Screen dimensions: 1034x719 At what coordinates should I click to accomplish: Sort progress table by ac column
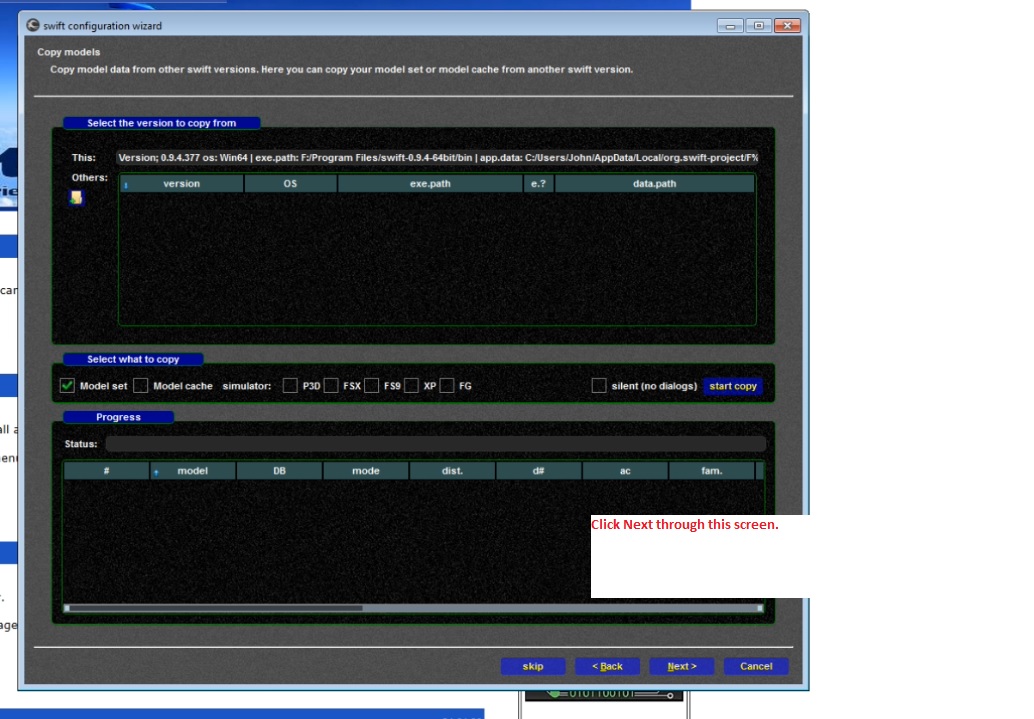[x=625, y=471]
